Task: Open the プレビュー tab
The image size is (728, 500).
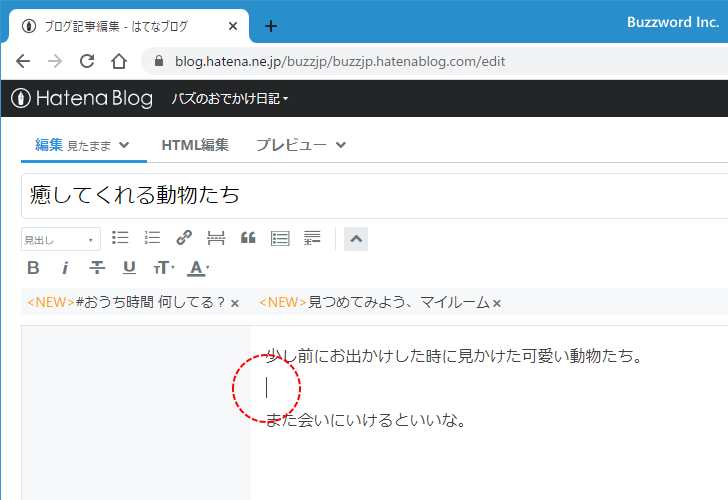Action: (x=291, y=145)
